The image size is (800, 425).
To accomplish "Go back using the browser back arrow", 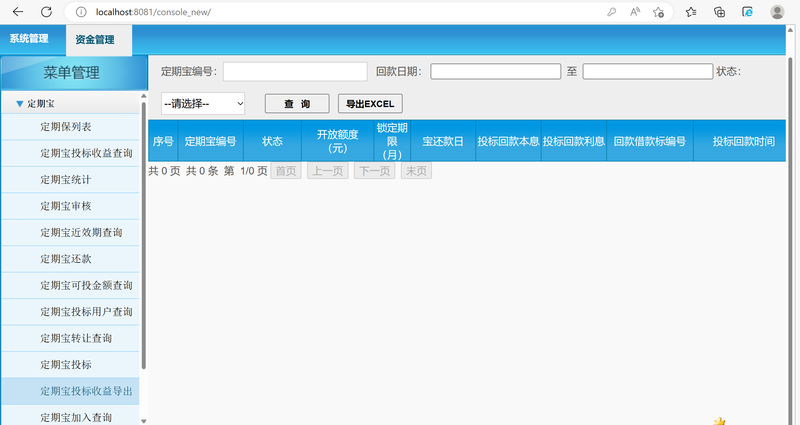I will coord(18,12).
